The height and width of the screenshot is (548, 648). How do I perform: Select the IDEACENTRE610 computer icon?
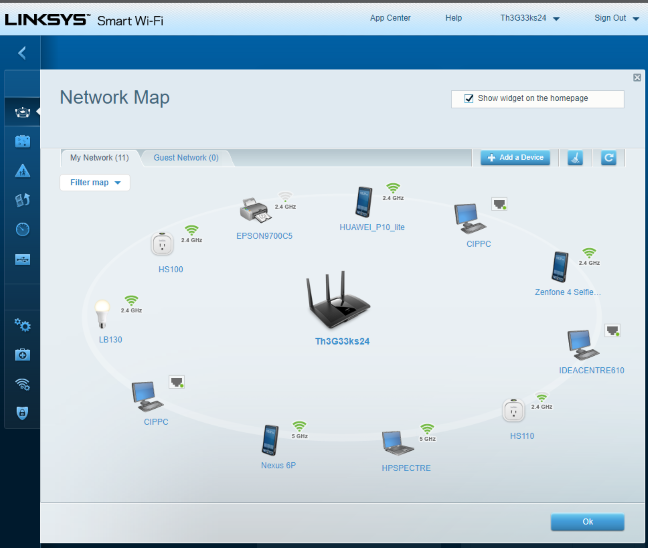click(x=583, y=345)
